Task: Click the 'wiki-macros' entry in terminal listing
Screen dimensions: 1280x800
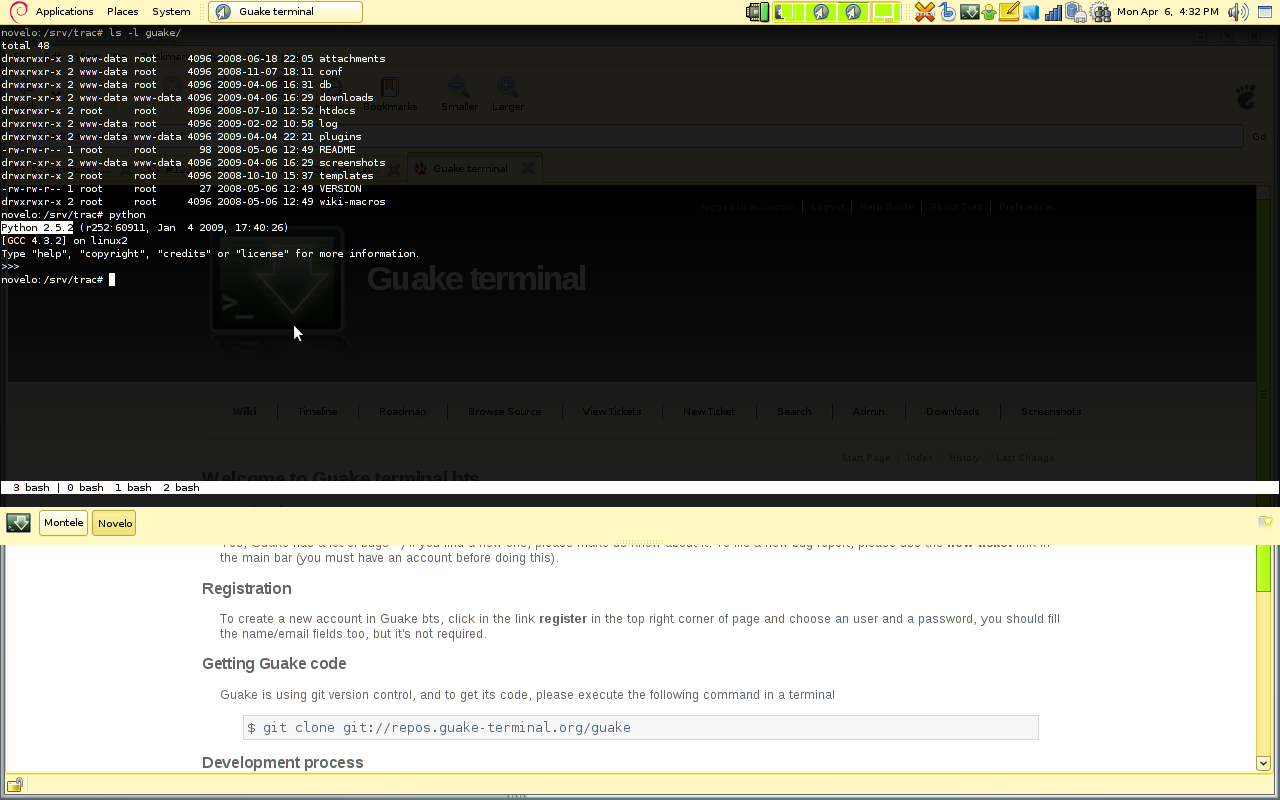Action: [x=352, y=202]
